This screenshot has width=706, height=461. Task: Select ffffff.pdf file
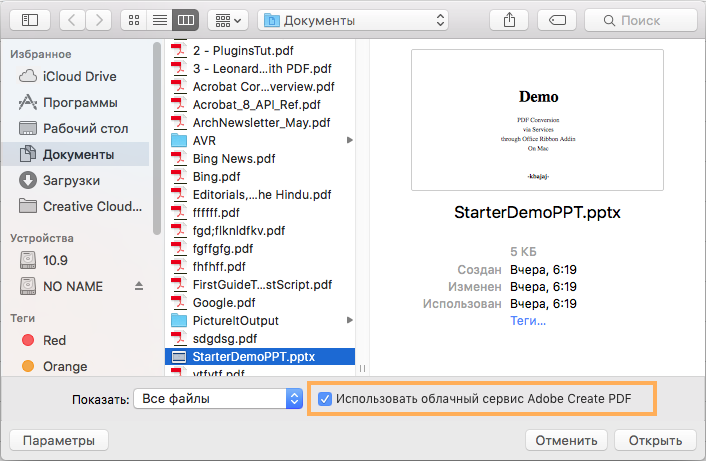tap(260, 212)
